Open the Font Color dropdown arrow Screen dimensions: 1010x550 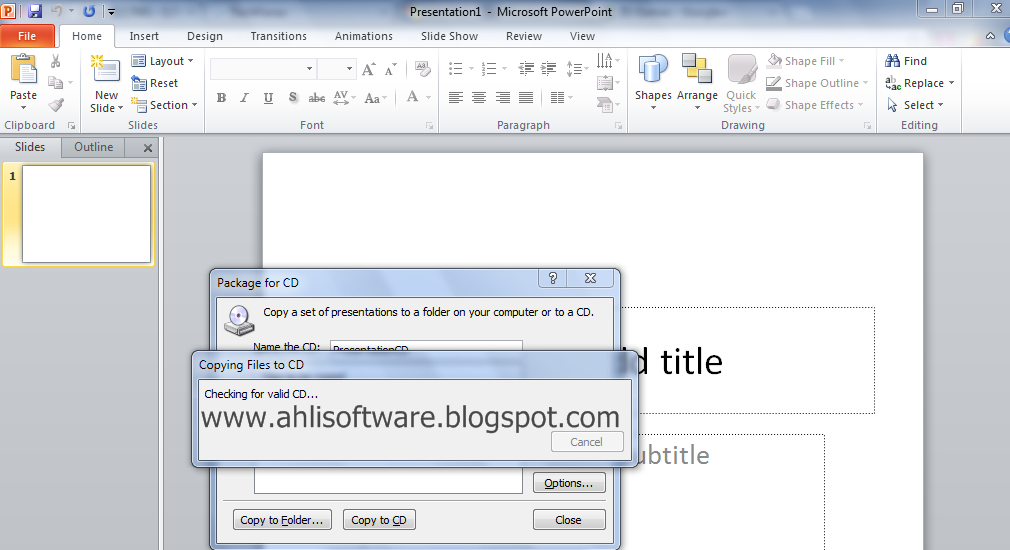click(428, 98)
